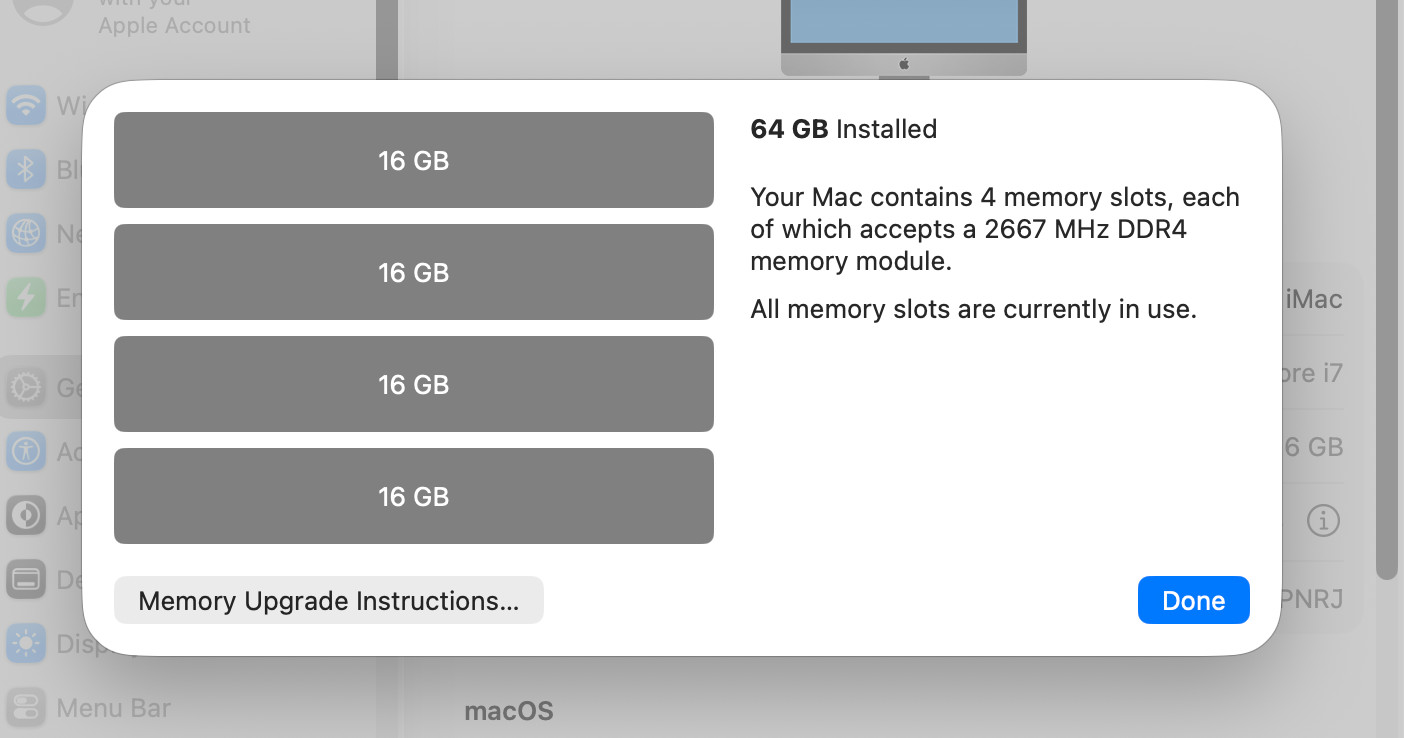Click the green Energy bolt icon
Screen dimensions: 1404x738
click(27, 297)
